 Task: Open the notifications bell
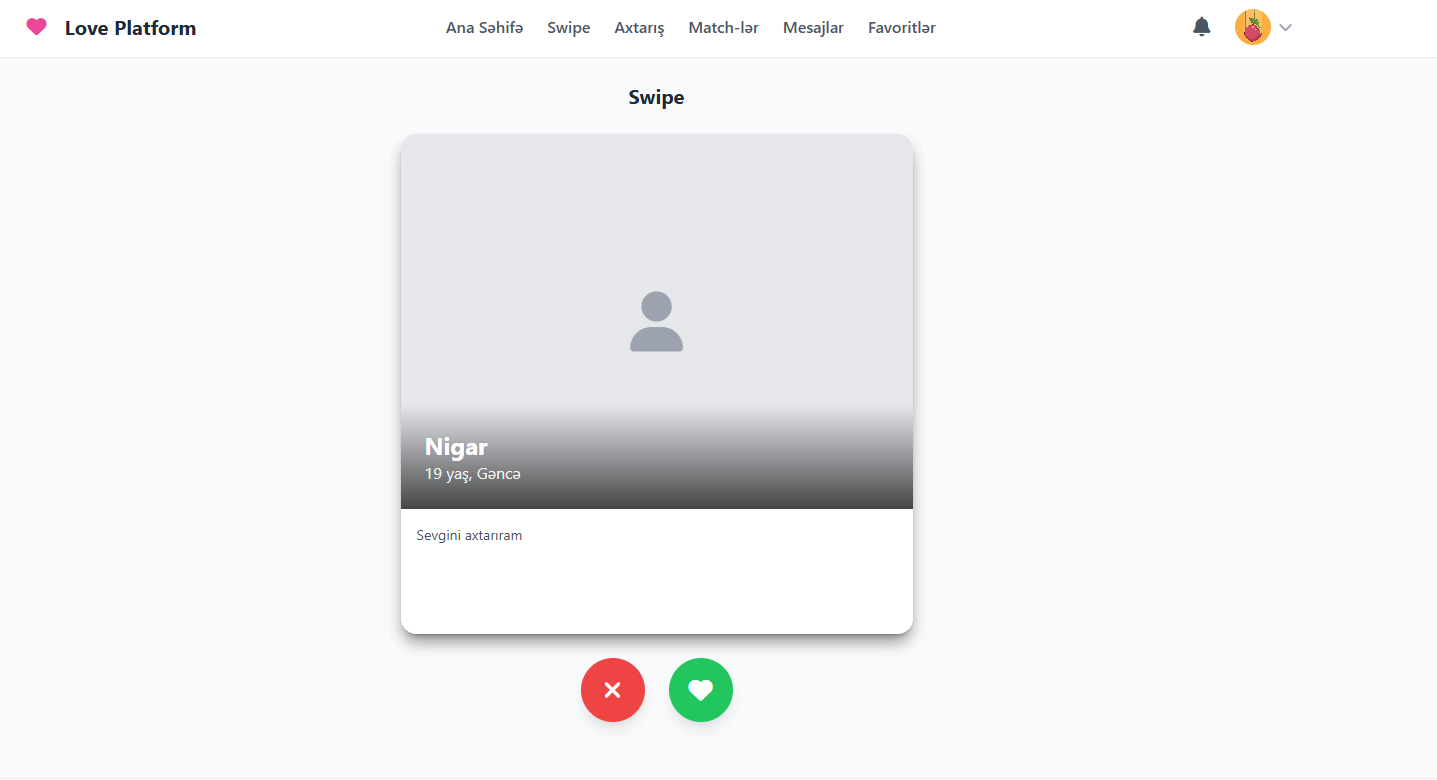click(1202, 27)
